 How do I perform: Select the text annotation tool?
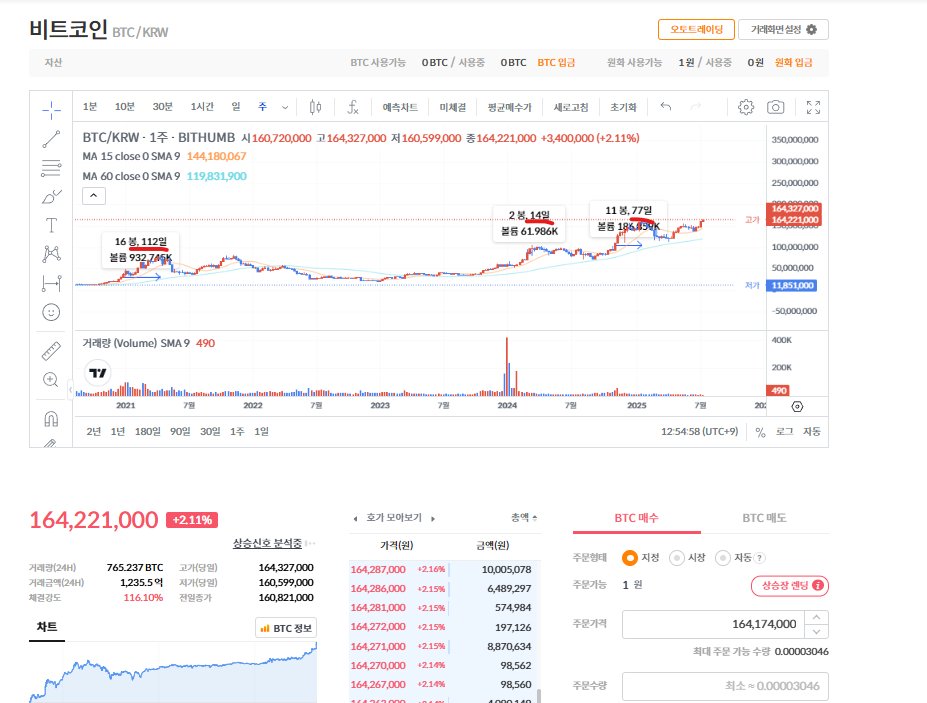coord(51,225)
